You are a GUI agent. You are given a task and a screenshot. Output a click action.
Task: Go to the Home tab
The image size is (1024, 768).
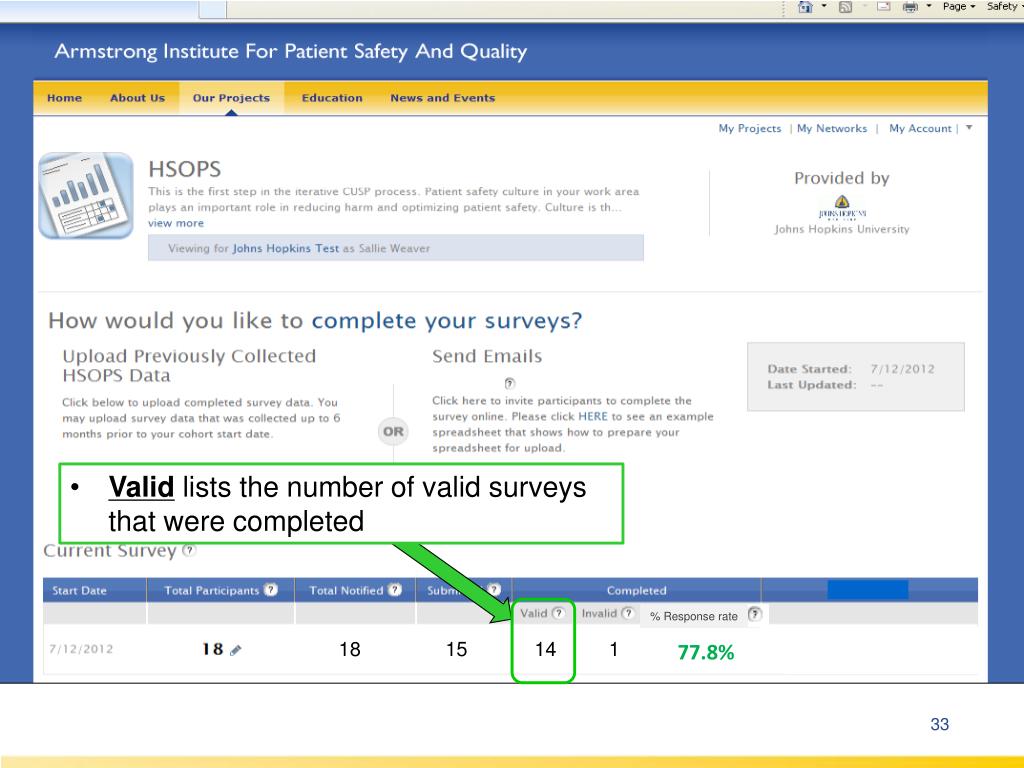tap(65, 98)
